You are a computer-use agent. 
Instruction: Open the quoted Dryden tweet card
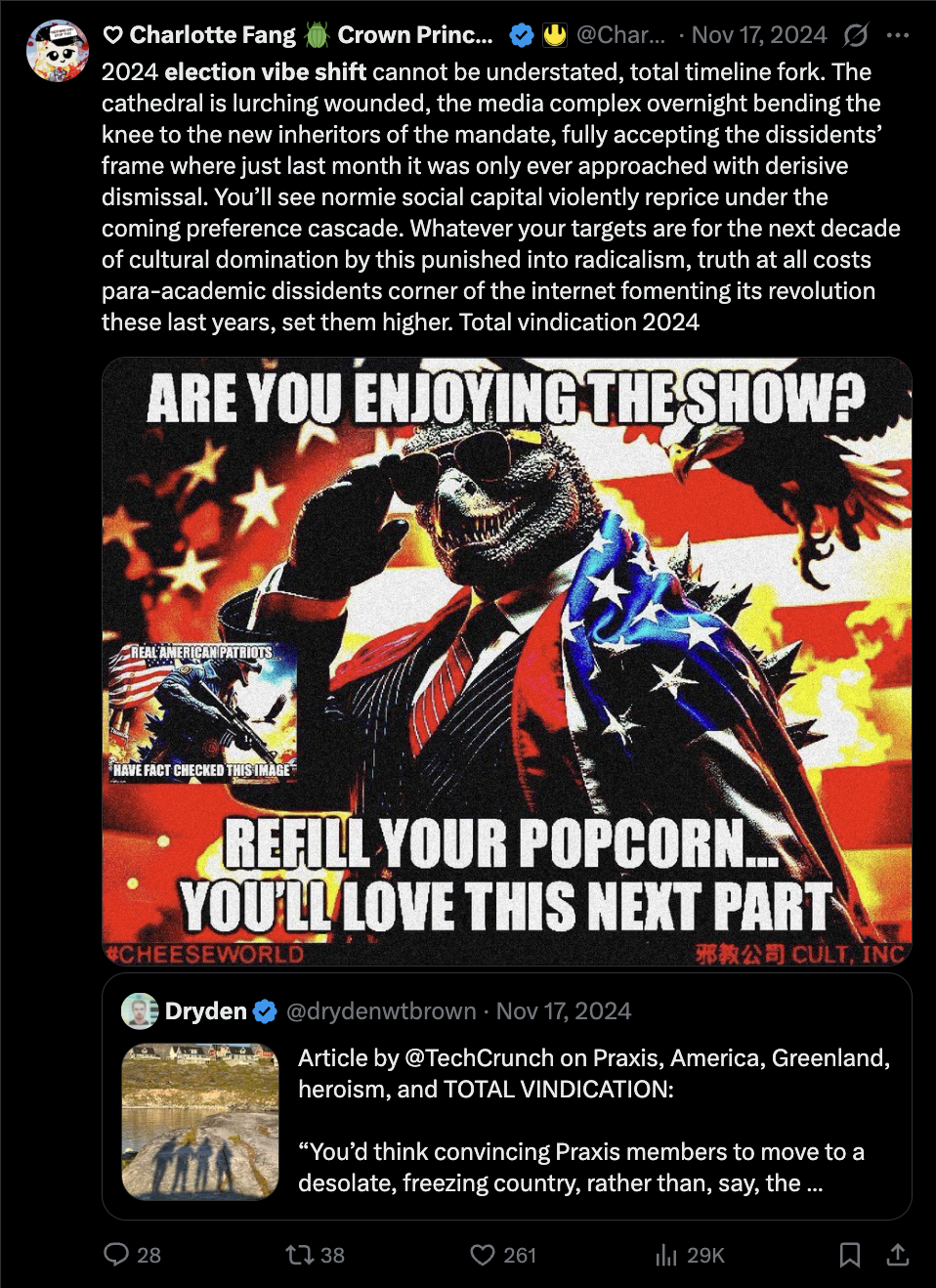click(507, 1096)
